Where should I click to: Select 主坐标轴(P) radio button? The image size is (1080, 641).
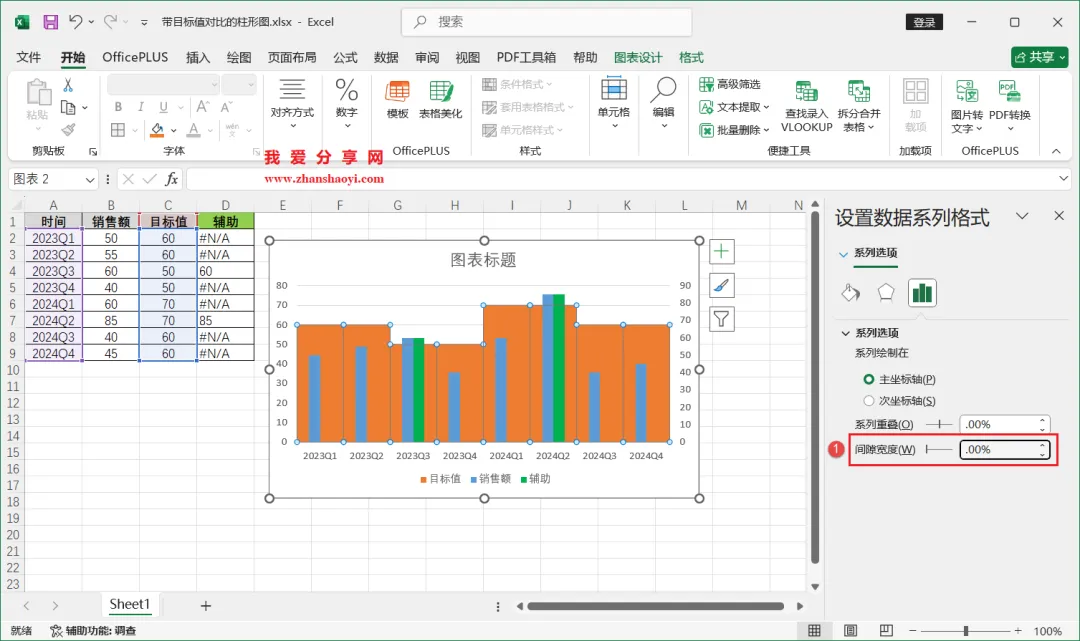click(869, 379)
